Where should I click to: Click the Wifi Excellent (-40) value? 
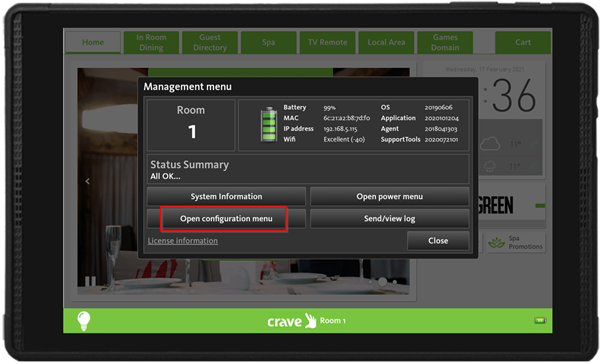tap(344, 139)
